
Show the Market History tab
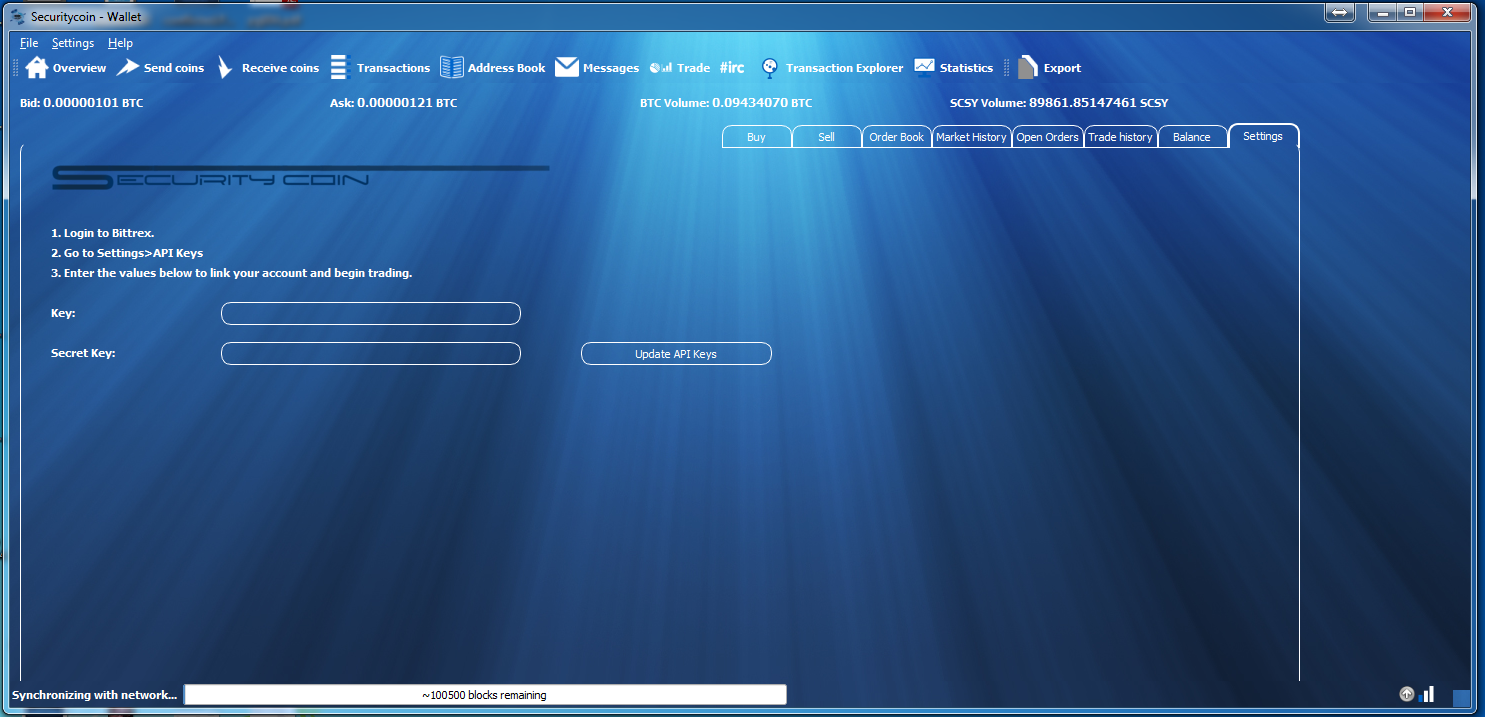(971, 137)
